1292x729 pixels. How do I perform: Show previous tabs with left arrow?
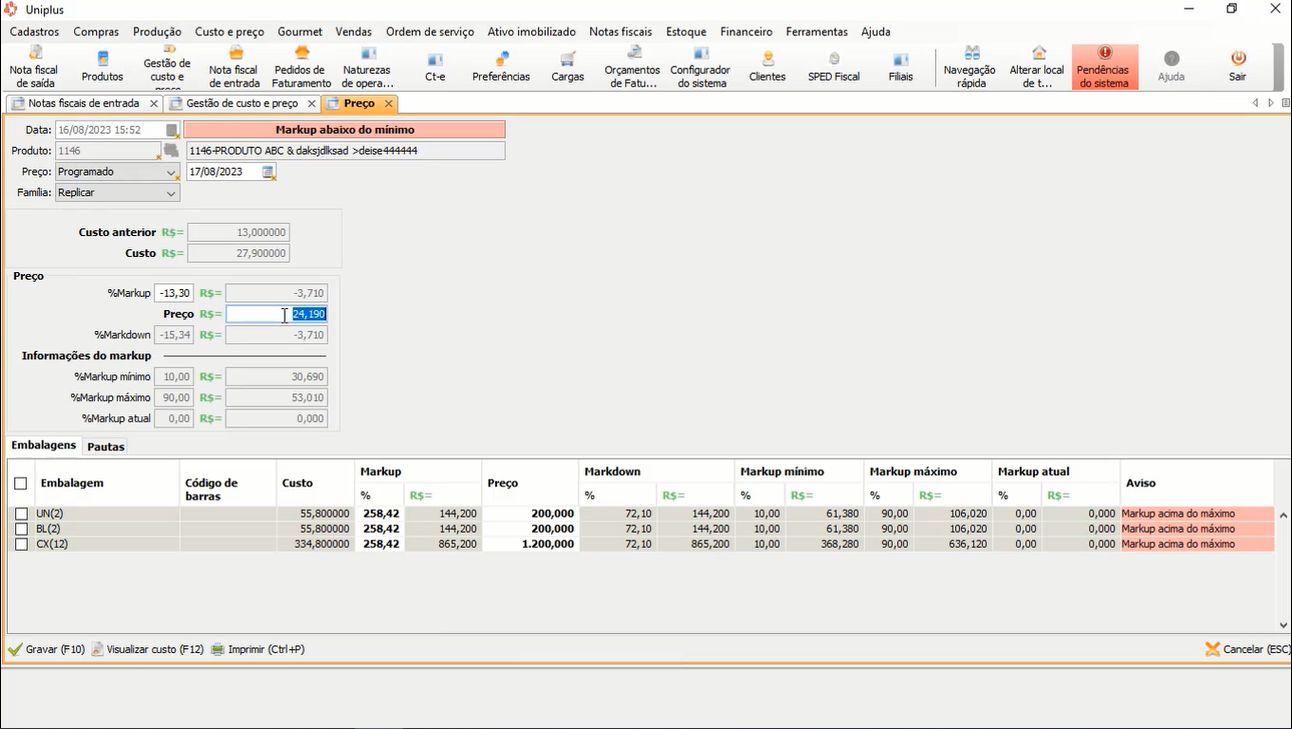1255,103
